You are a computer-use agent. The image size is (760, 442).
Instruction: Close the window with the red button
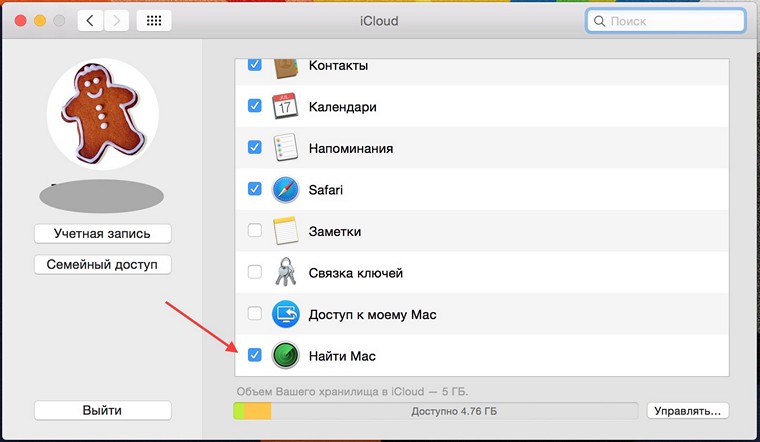(20, 21)
